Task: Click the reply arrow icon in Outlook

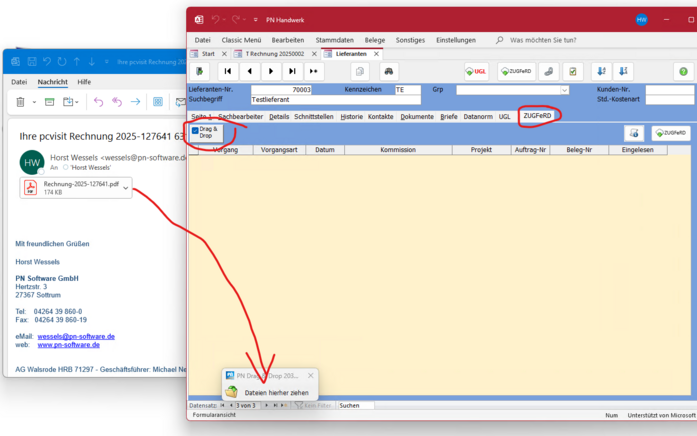Action: 98,102
